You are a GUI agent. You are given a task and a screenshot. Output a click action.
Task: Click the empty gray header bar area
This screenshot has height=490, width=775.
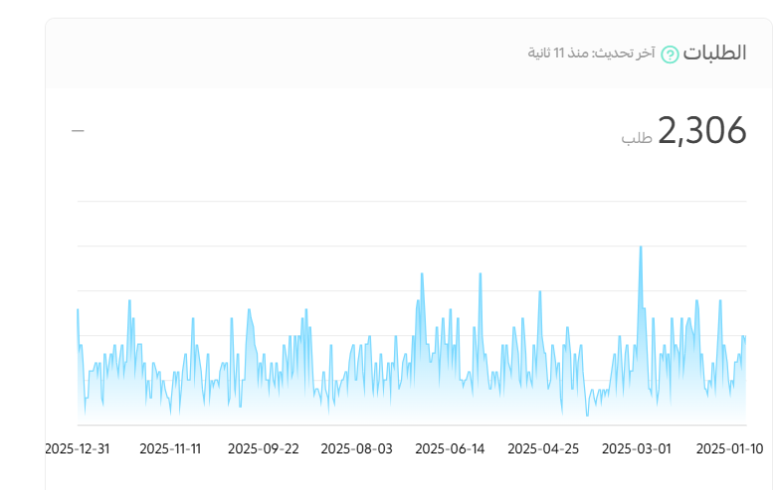300,53
